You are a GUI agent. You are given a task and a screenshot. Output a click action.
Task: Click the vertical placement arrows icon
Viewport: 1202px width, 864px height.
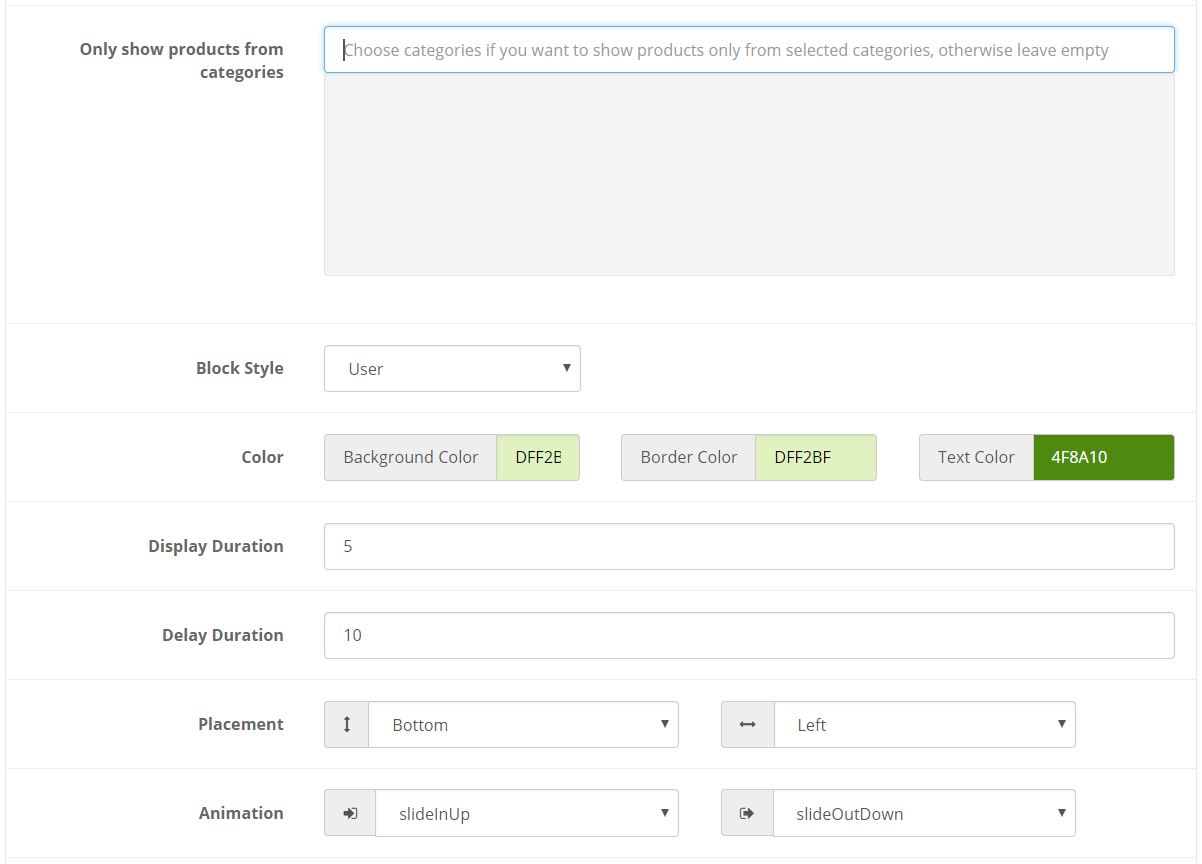click(347, 724)
